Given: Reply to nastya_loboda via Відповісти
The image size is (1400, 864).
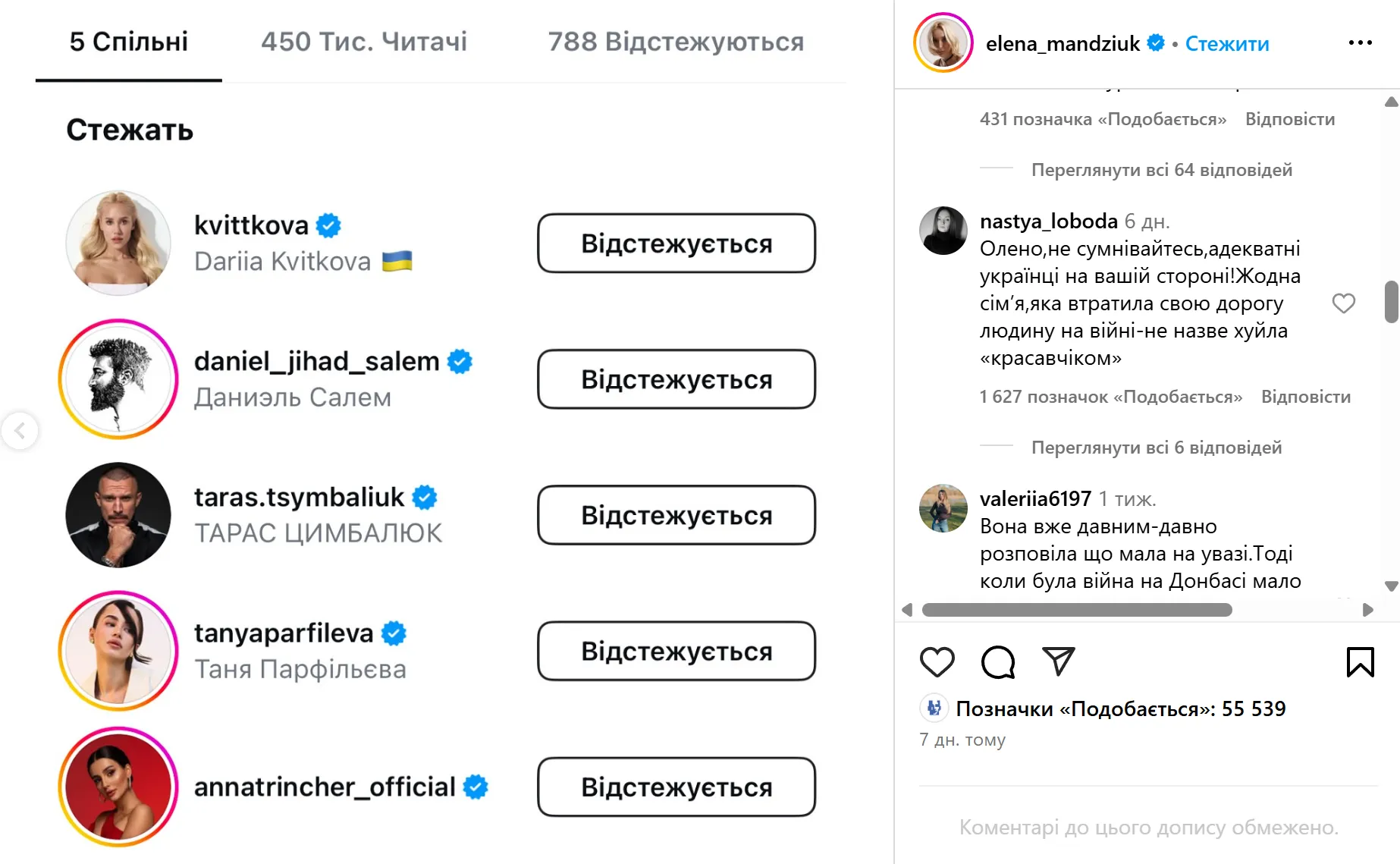Looking at the screenshot, I should point(1305,397).
